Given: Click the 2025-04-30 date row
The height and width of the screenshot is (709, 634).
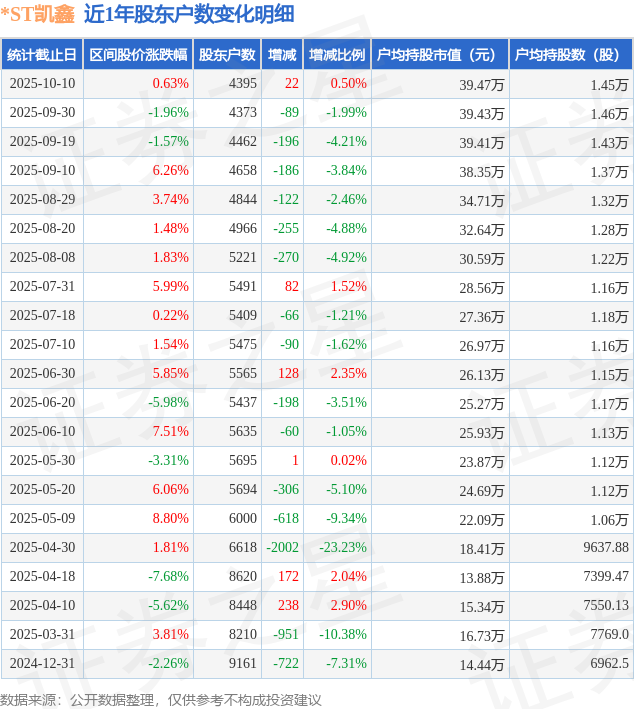Looking at the screenshot, I should point(42,548).
